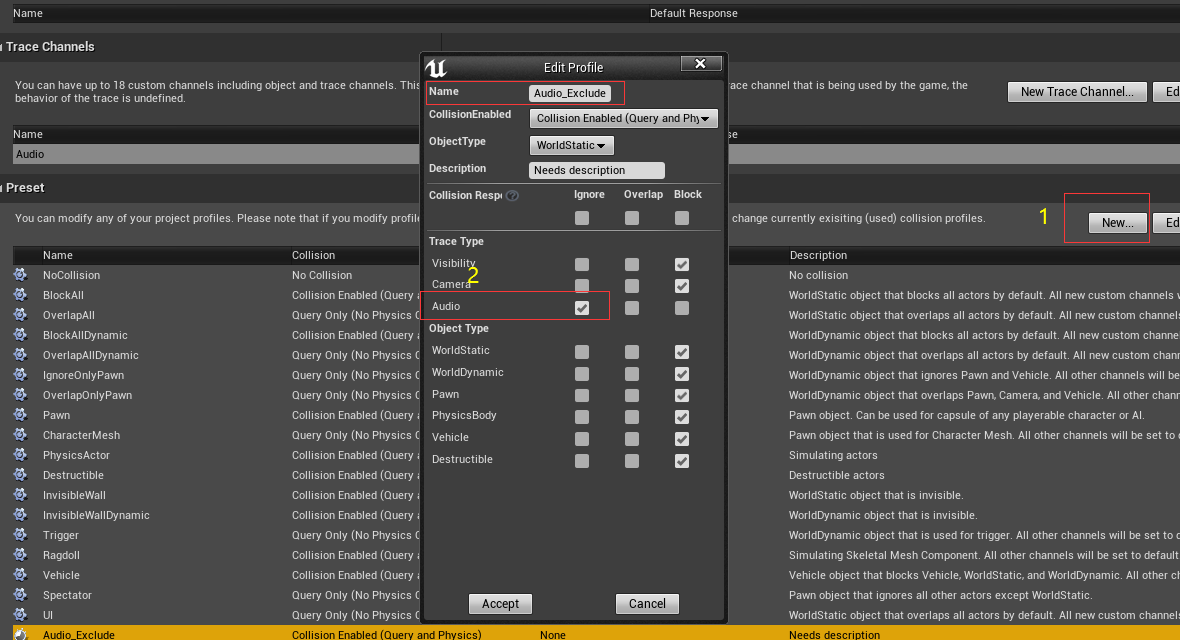Set Pawn object type to Ignore
This screenshot has width=1180, height=640.
pyautogui.click(x=582, y=395)
